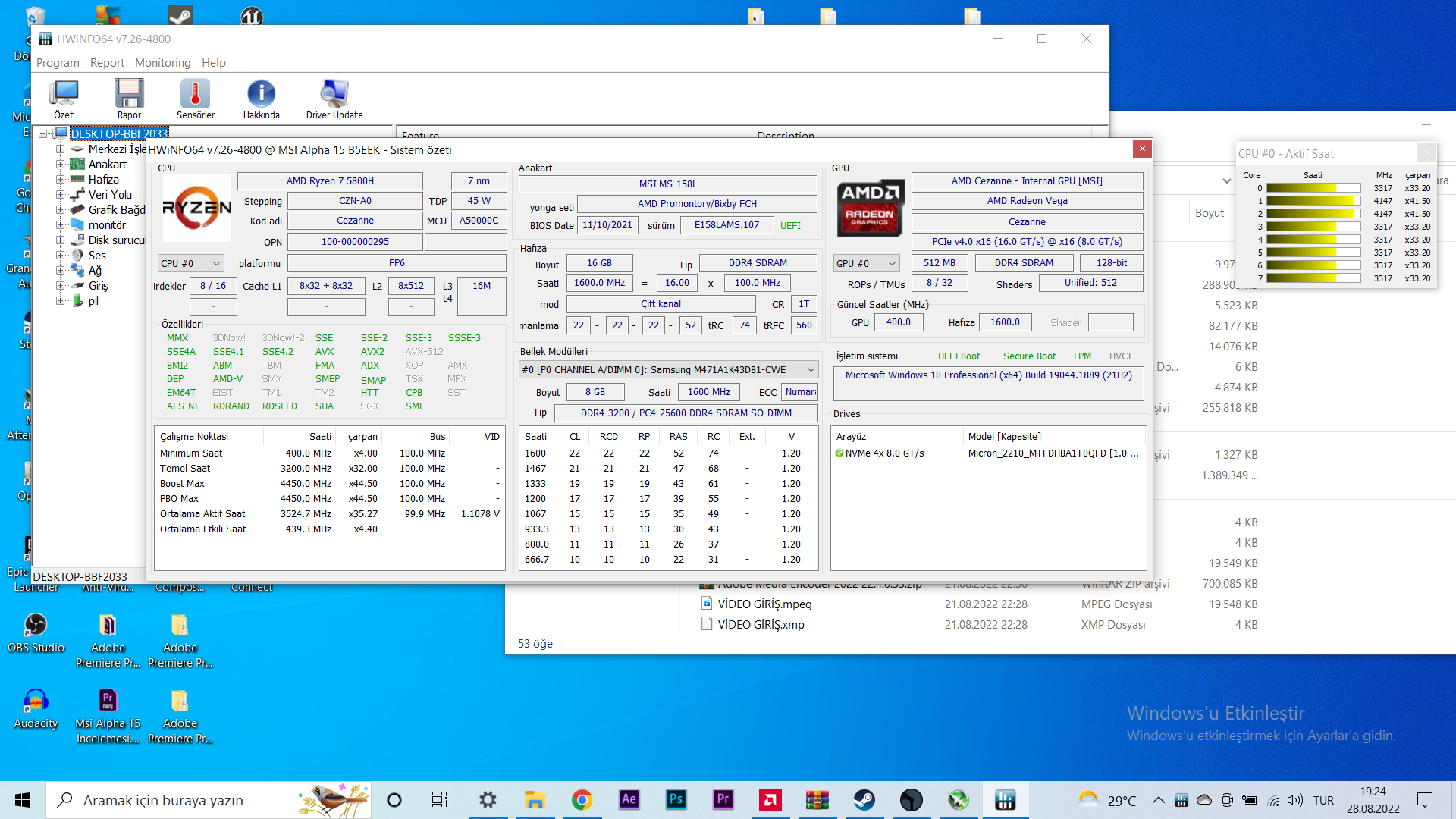Open After Effects on taskbar

pos(629,800)
